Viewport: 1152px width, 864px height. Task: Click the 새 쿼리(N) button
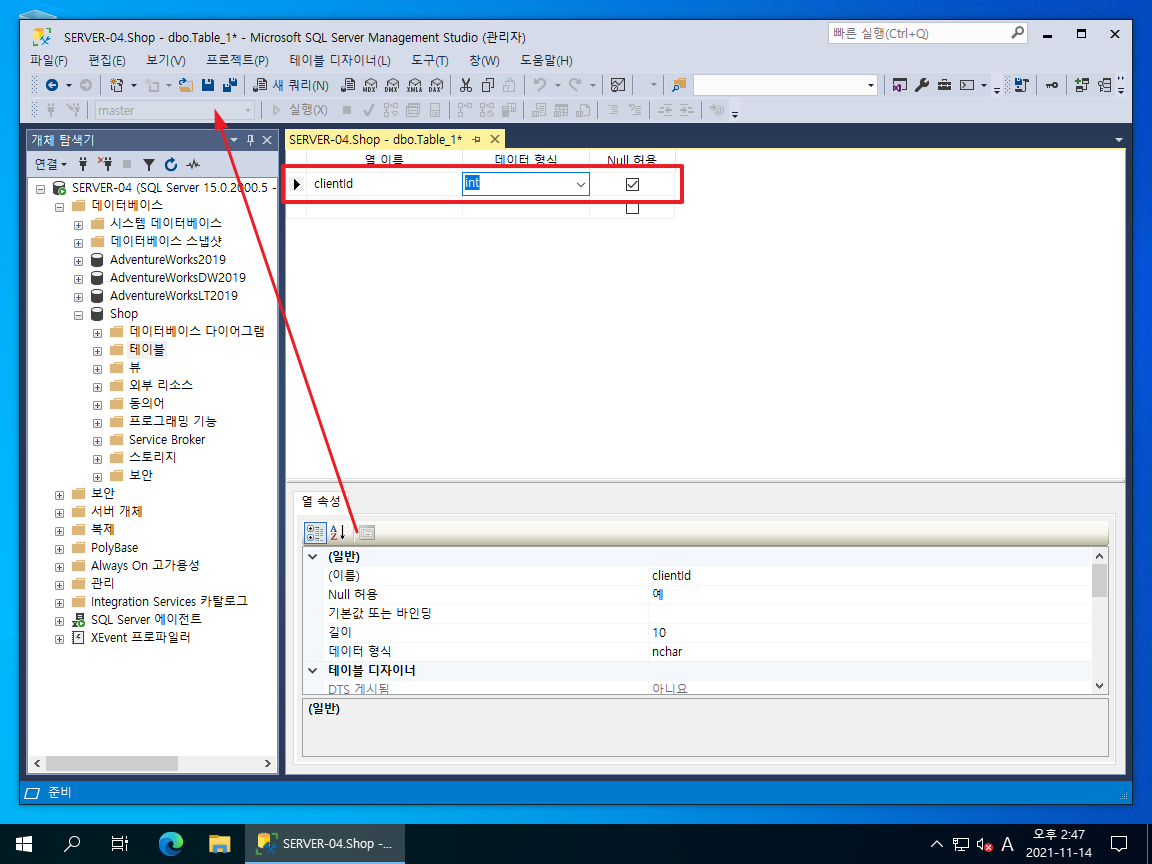(x=291, y=85)
